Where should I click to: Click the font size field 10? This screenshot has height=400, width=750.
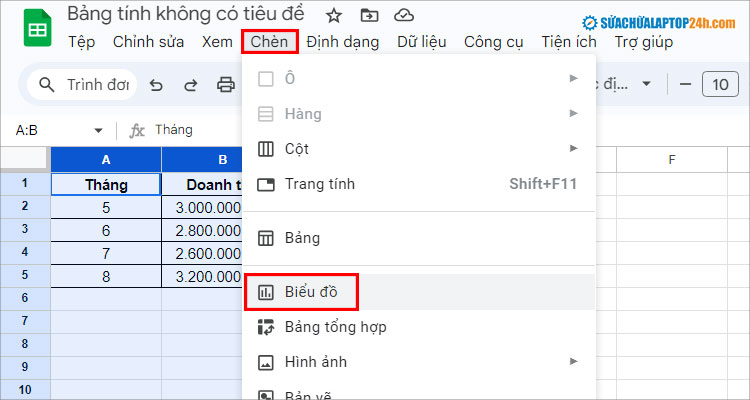(x=720, y=85)
